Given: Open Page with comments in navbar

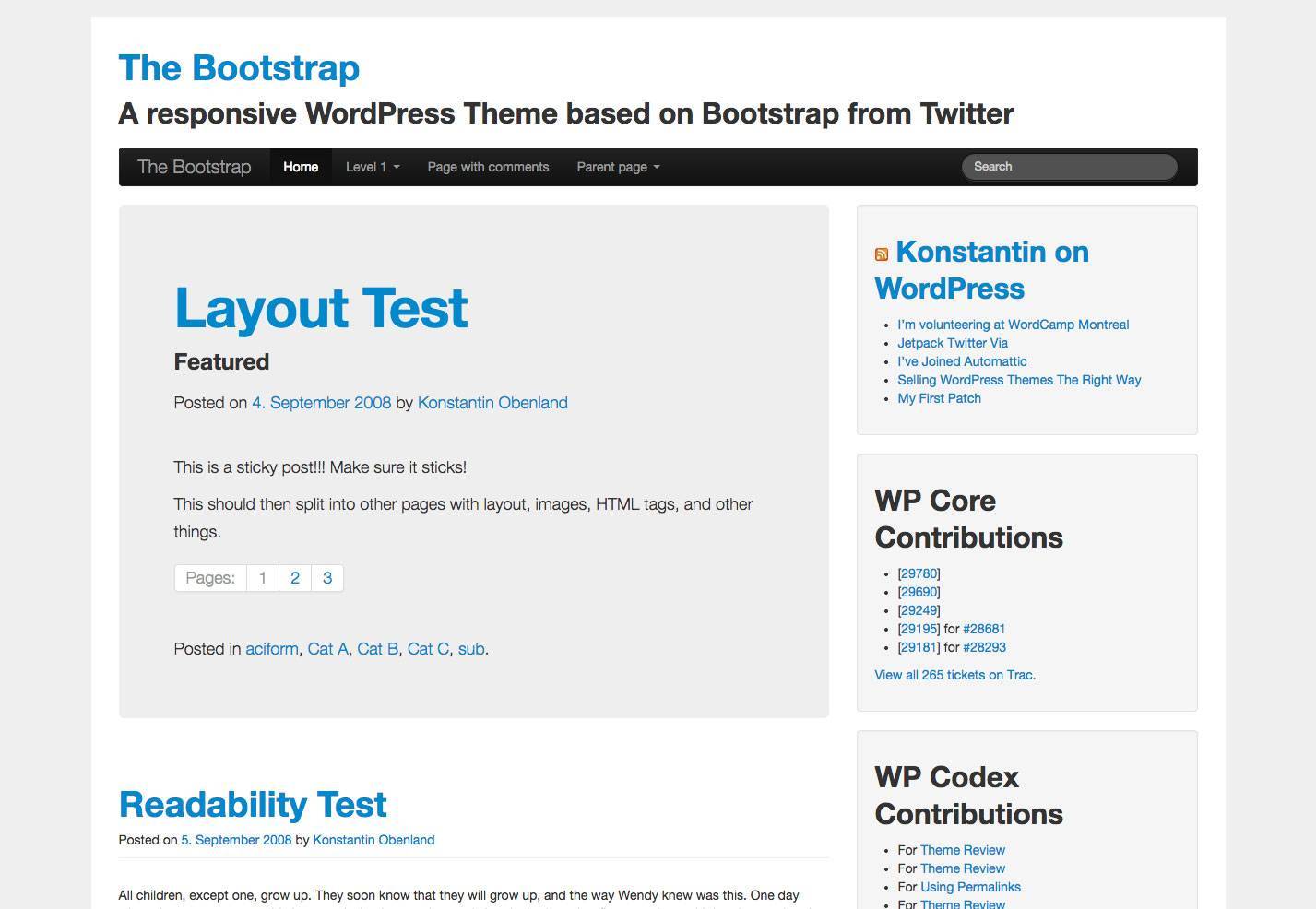Looking at the screenshot, I should click(488, 167).
